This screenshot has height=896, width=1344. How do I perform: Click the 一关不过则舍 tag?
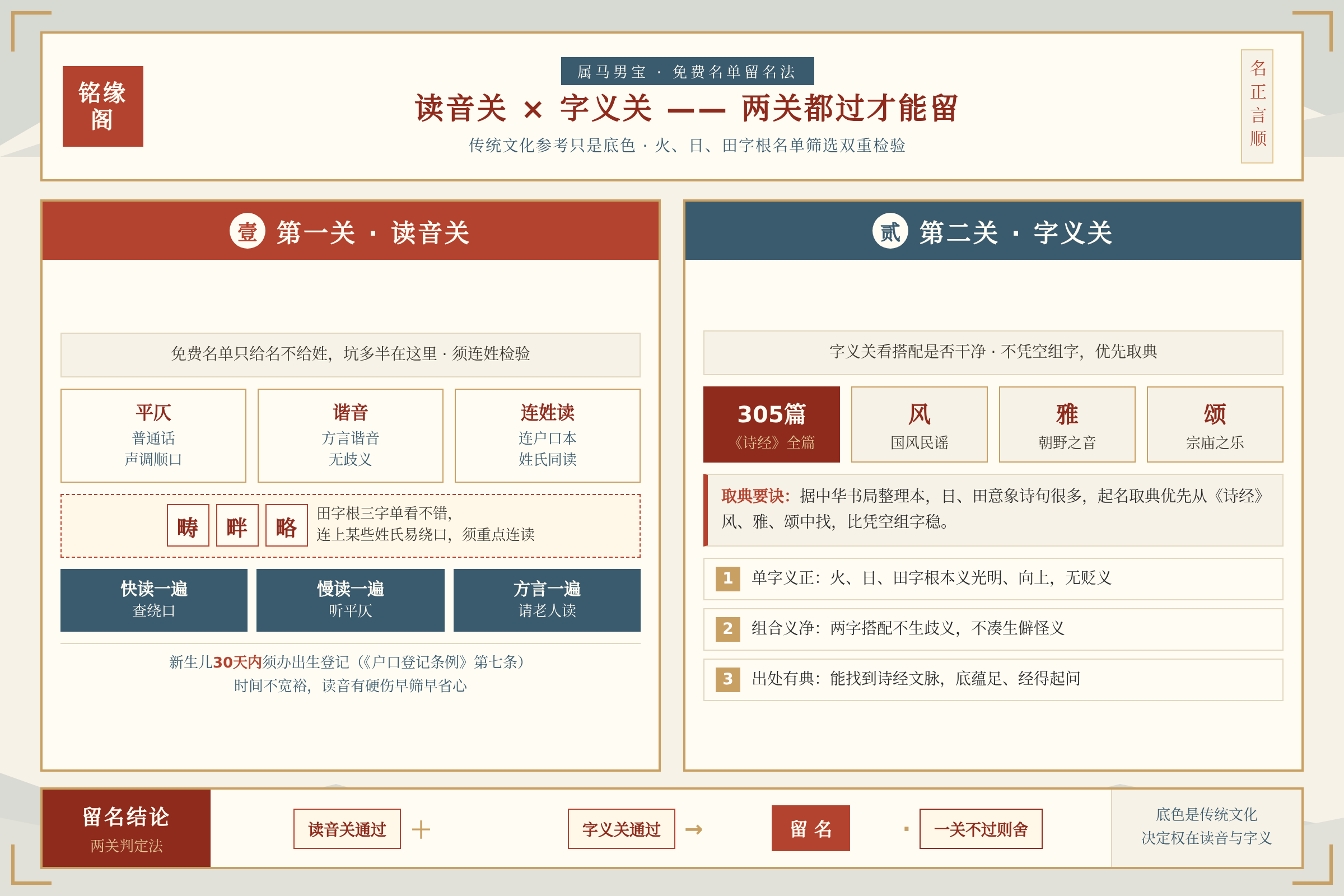pos(981,829)
